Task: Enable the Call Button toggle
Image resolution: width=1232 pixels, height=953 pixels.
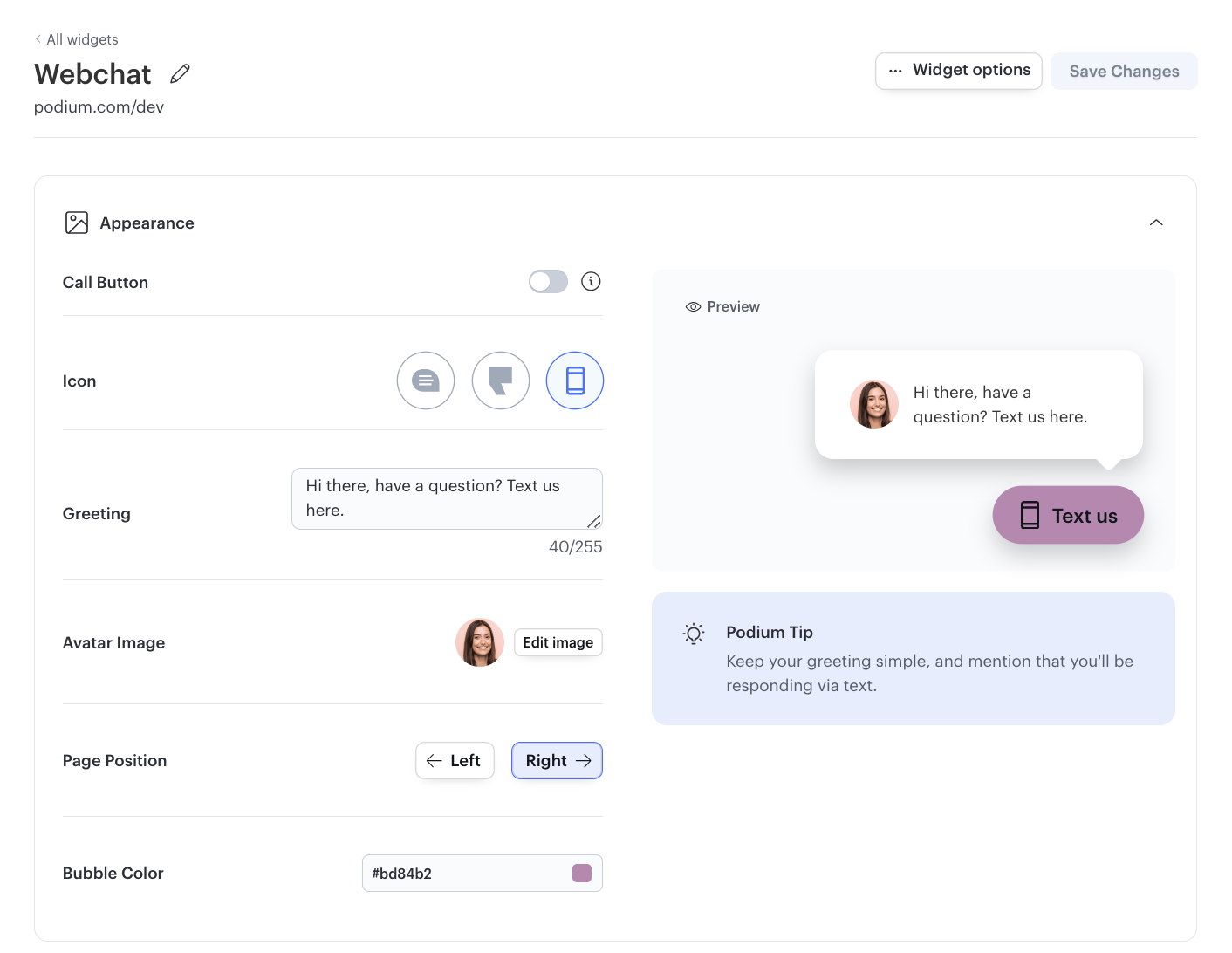Action: (x=547, y=281)
